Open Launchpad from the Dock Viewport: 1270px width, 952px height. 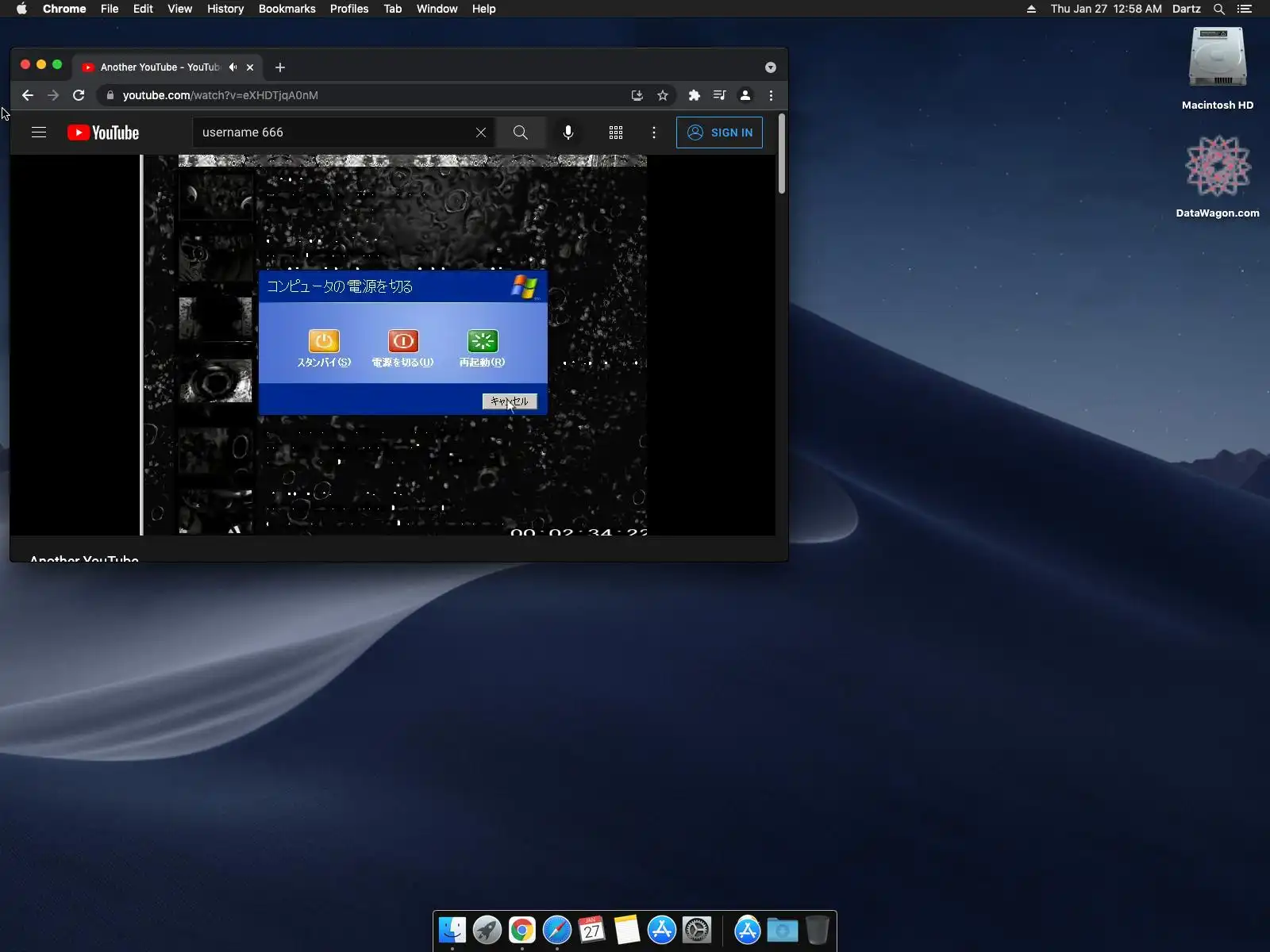(x=487, y=930)
